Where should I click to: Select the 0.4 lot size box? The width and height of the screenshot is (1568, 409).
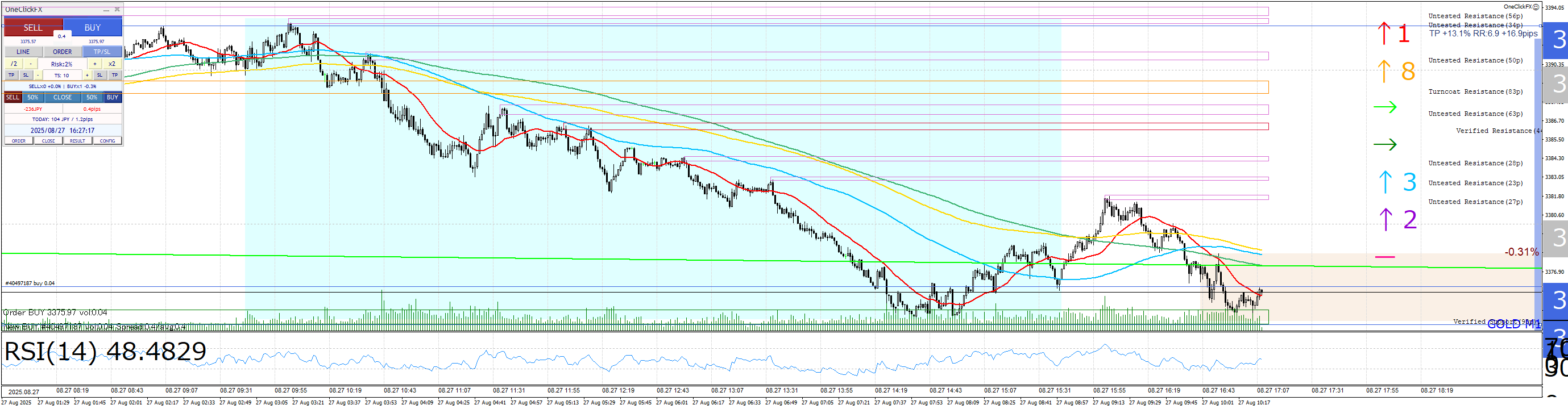point(61,36)
